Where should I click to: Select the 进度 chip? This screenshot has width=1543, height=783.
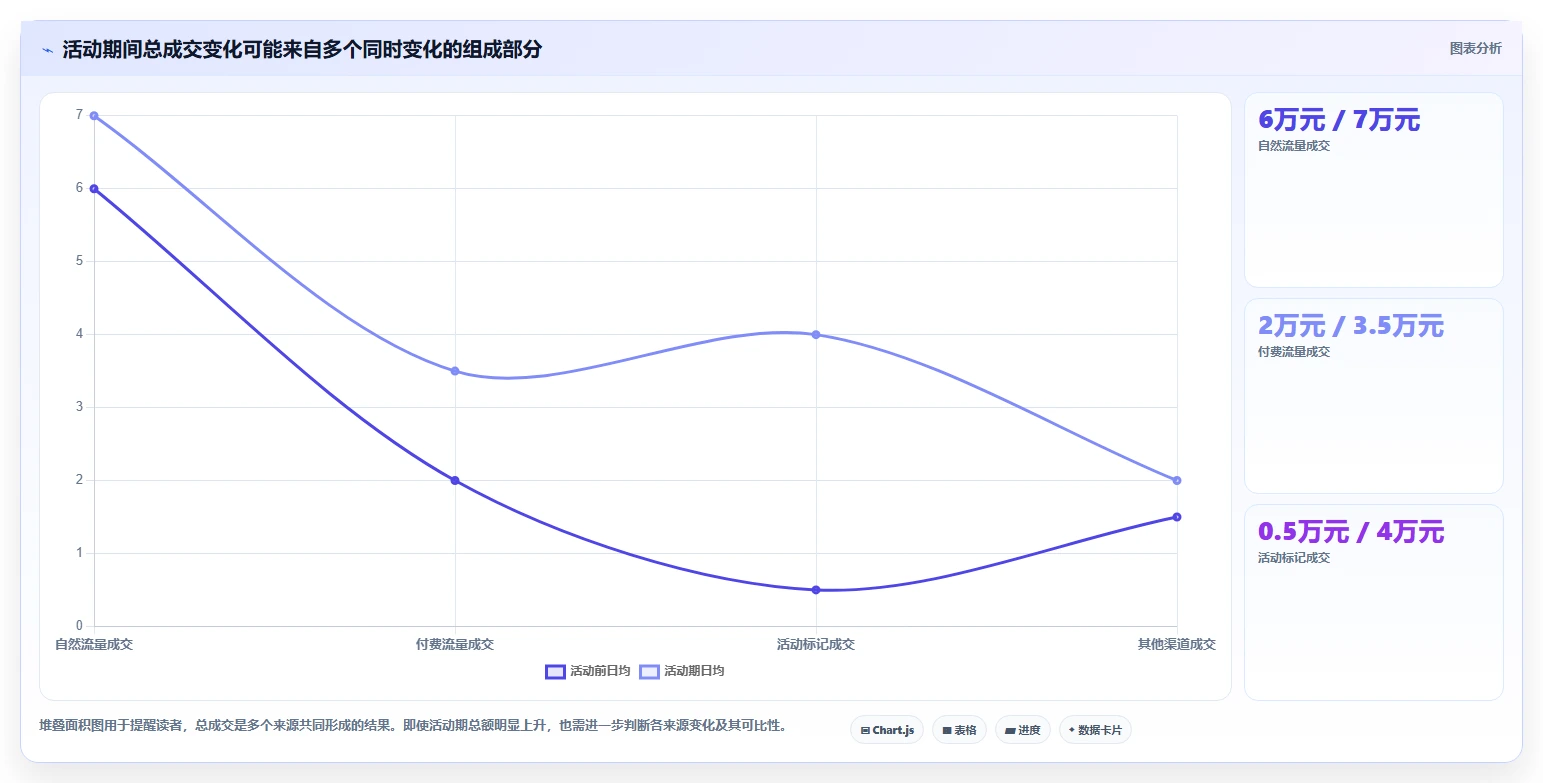pyautogui.click(x=1022, y=730)
